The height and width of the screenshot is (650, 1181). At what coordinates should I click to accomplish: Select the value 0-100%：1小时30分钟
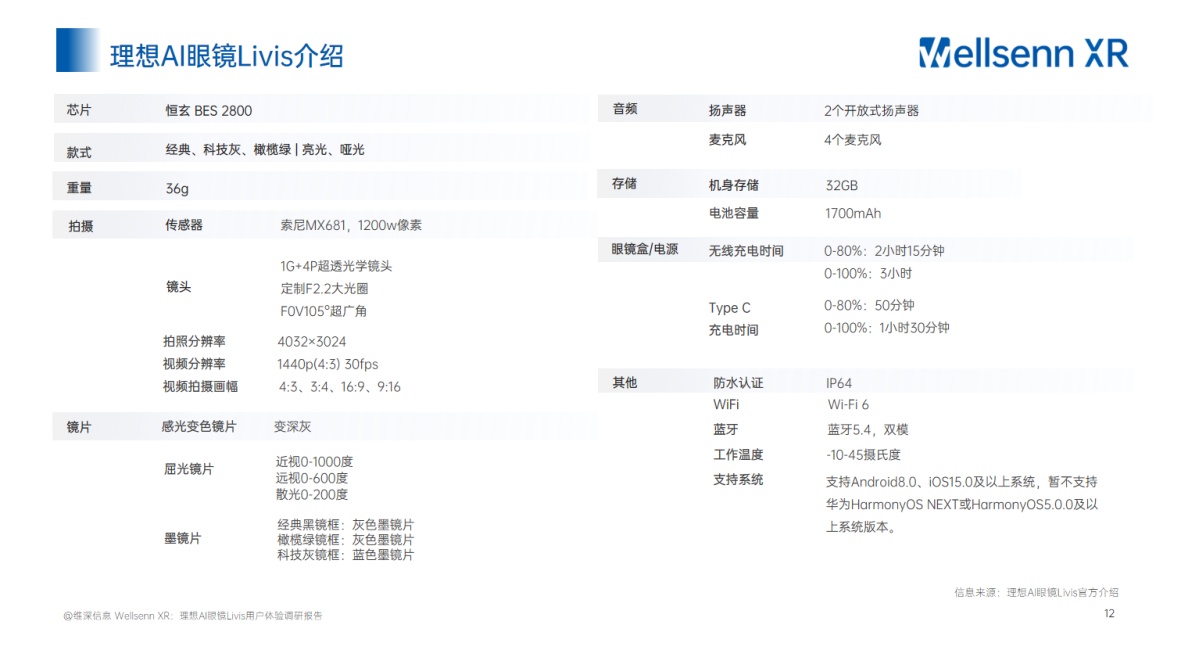point(887,328)
